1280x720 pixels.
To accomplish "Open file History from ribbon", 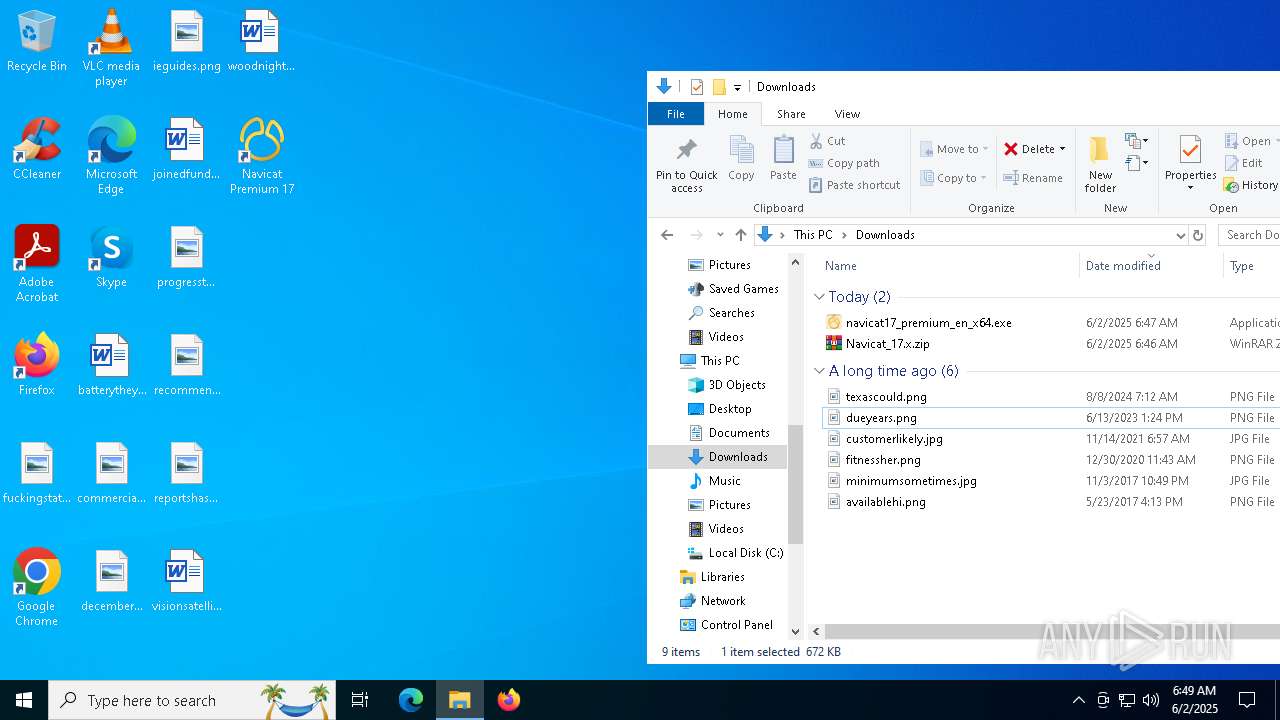I will pyautogui.click(x=1251, y=185).
